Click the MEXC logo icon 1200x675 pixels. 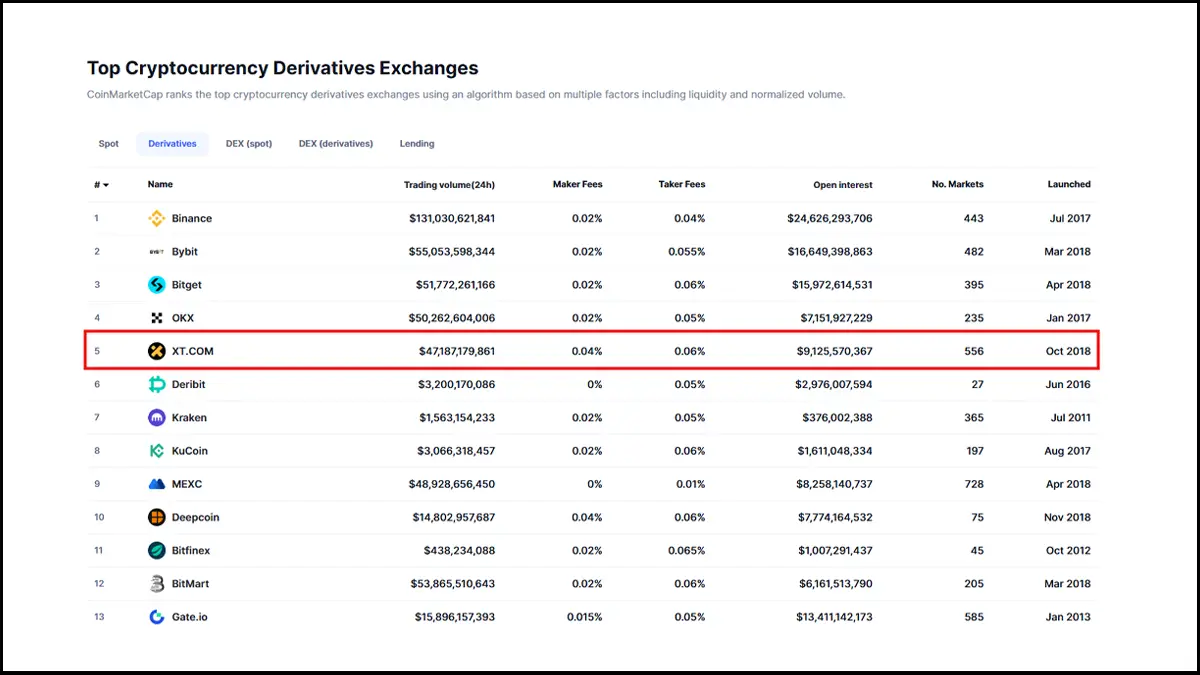pyautogui.click(x=156, y=484)
